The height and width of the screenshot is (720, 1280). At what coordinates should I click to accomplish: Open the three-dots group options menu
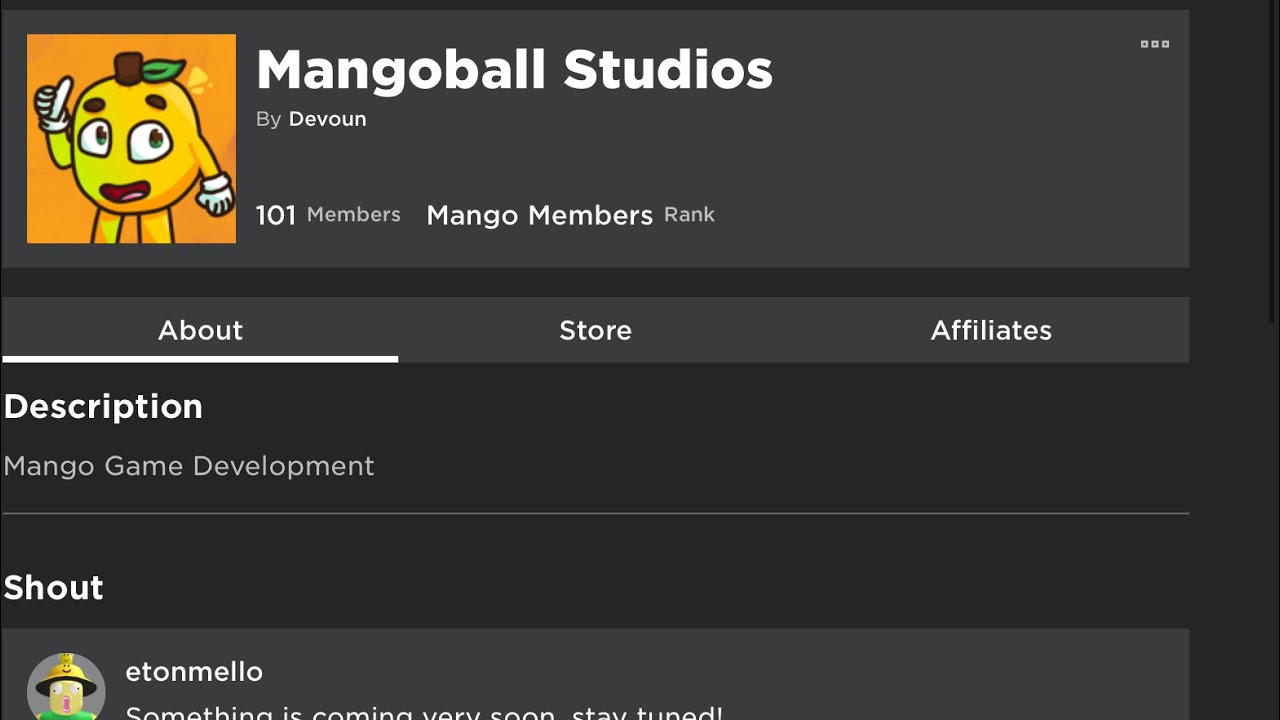pyautogui.click(x=1154, y=44)
